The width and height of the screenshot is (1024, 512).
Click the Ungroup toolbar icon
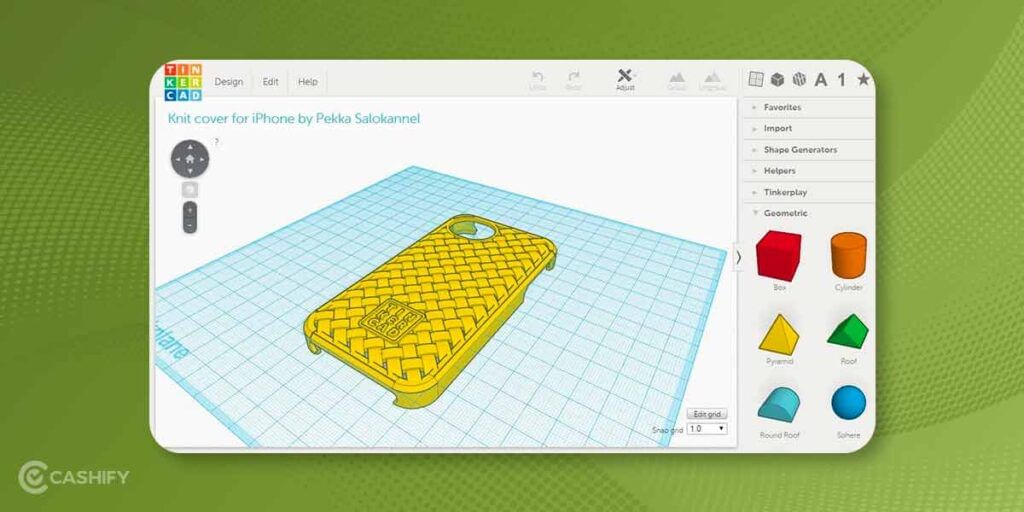tap(712, 80)
